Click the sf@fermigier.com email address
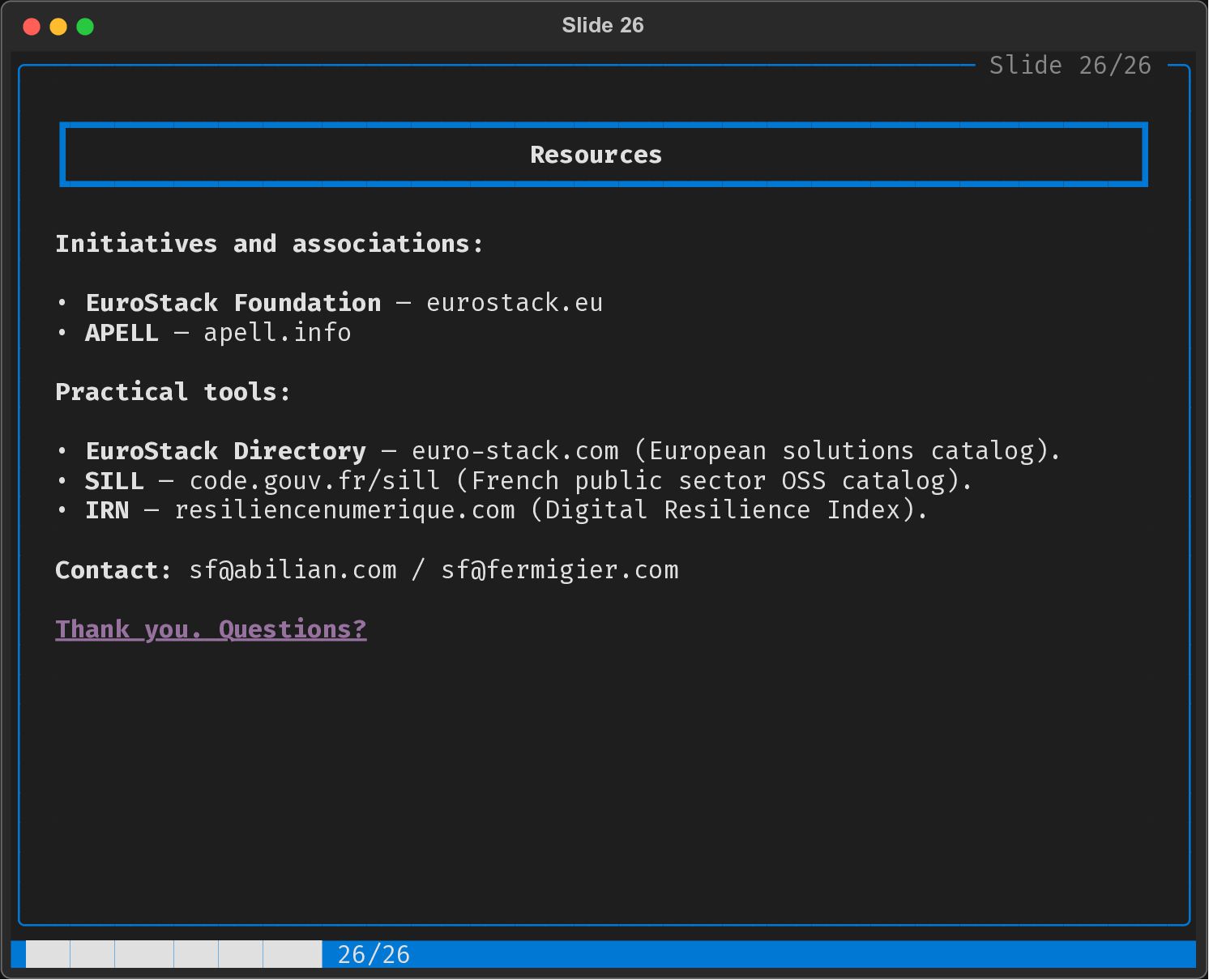The image size is (1209, 980). [559, 570]
